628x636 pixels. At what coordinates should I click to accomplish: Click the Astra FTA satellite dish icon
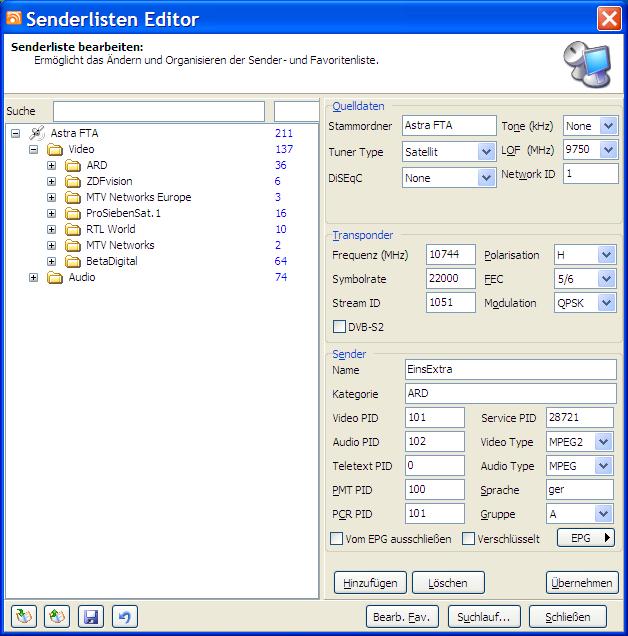click(x=37, y=133)
